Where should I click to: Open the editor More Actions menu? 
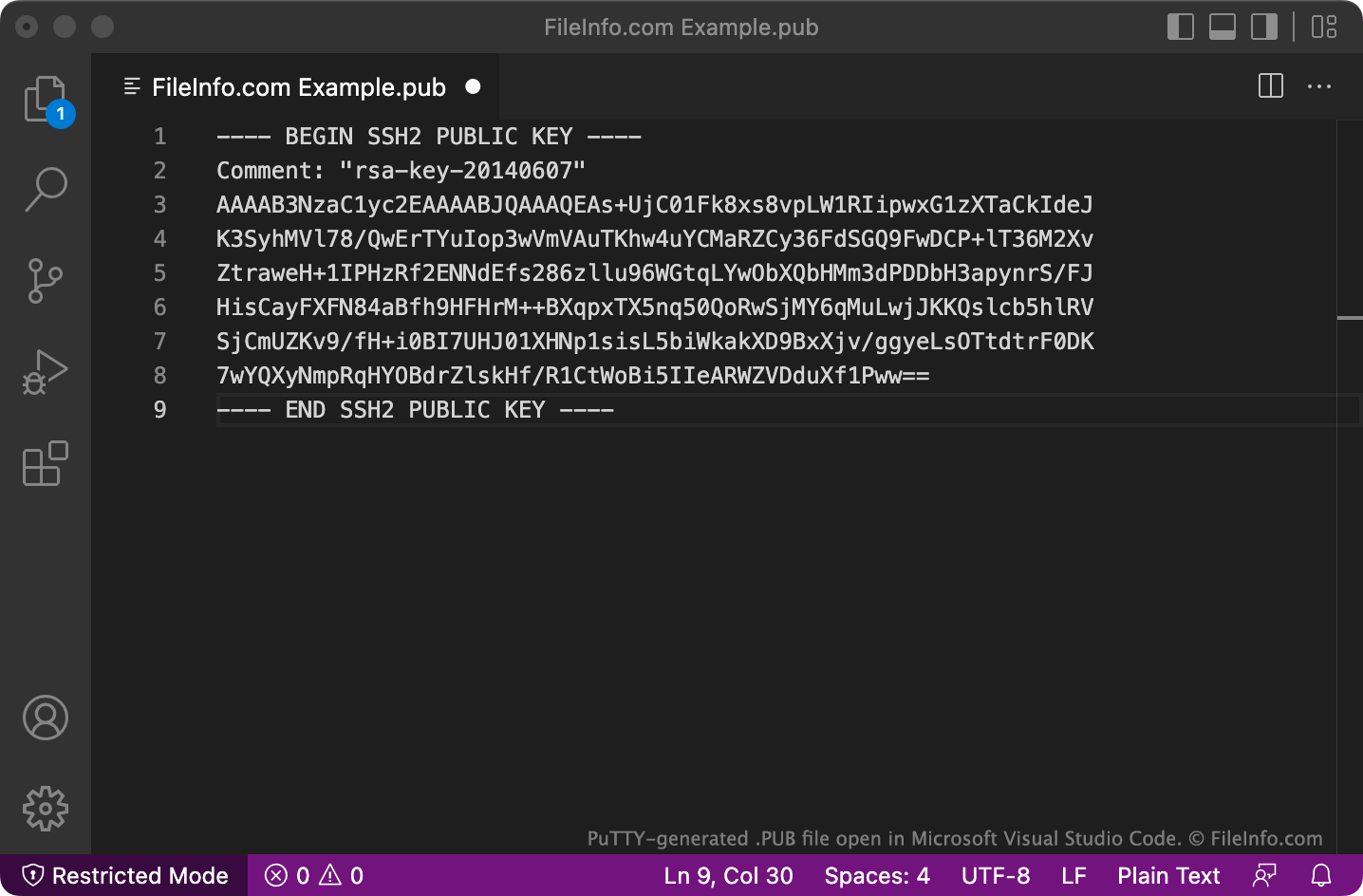pyautogui.click(x=1319, y=86)
